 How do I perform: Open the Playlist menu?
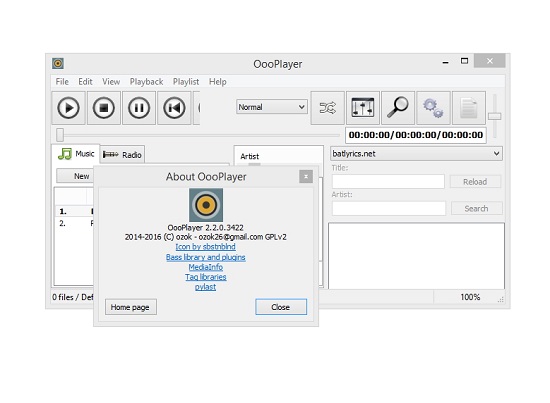pyautogui.click(x=186, y=82)
